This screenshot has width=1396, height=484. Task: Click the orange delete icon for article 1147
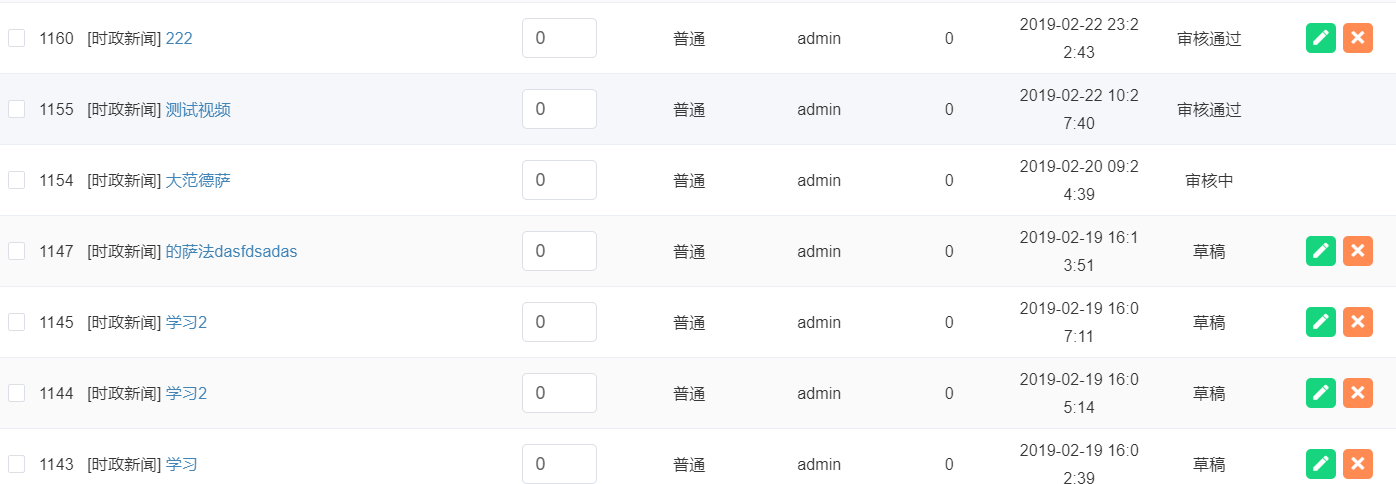click(x=1357, y=251)
